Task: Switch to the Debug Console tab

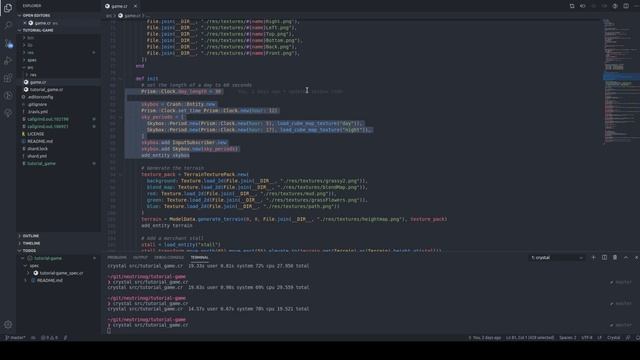Action: pos(169,258)
